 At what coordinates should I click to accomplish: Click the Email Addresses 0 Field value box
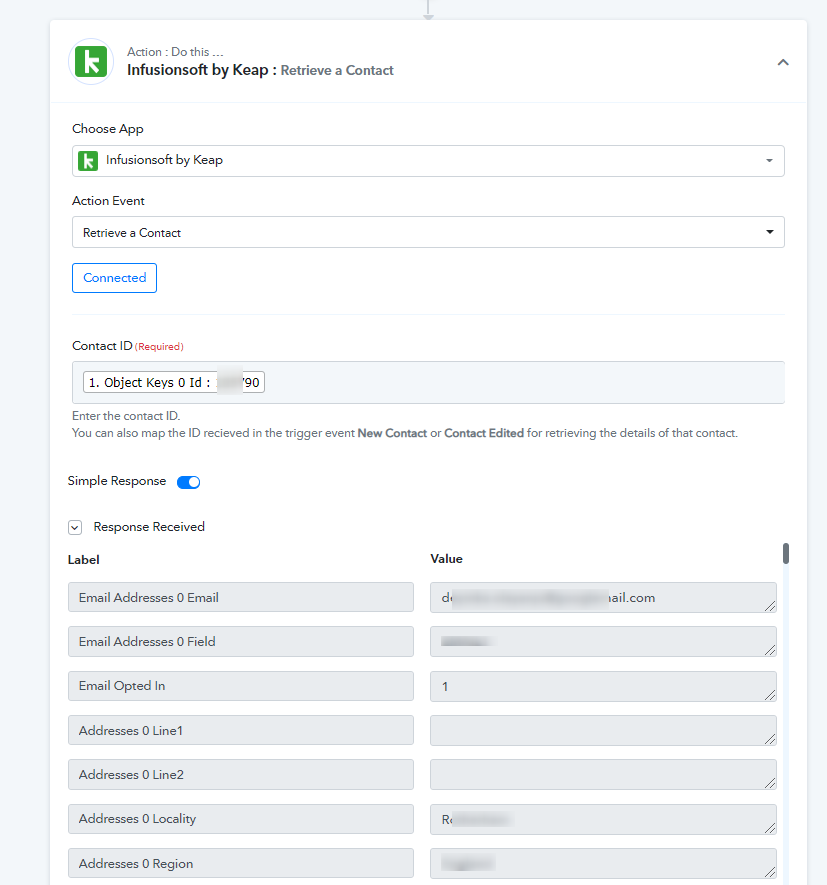tap(603, 641)
